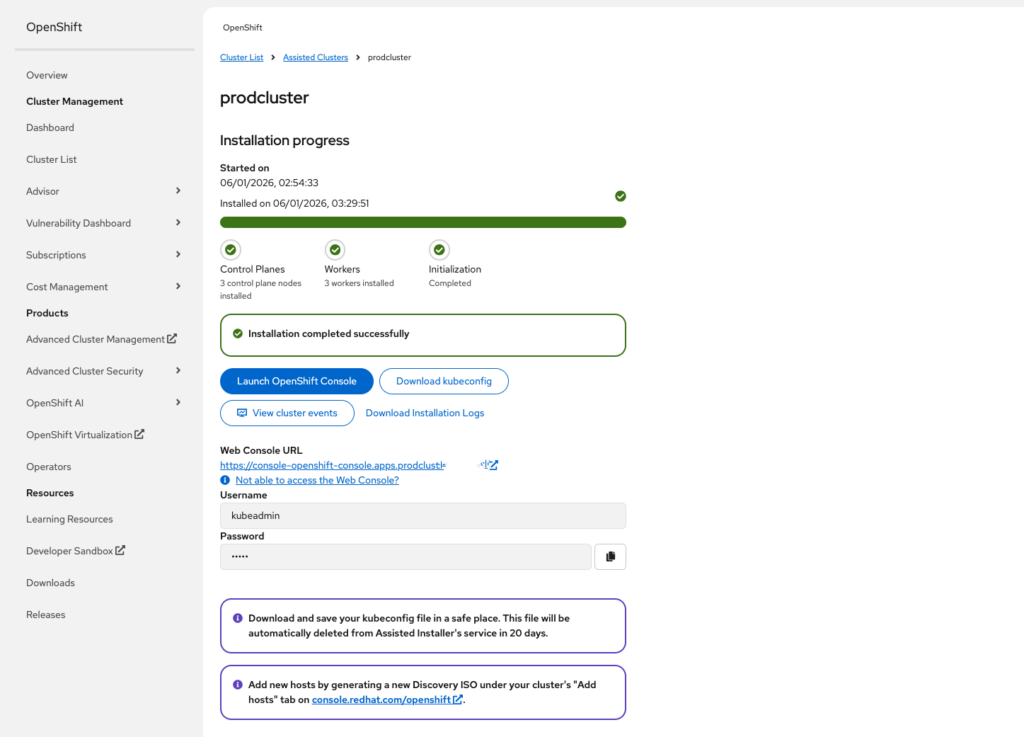The width and height of the screenshot is (1024, 737).
Task: Click the green installation progress bar
Action: pyautogui.click(x=422, y=222)
